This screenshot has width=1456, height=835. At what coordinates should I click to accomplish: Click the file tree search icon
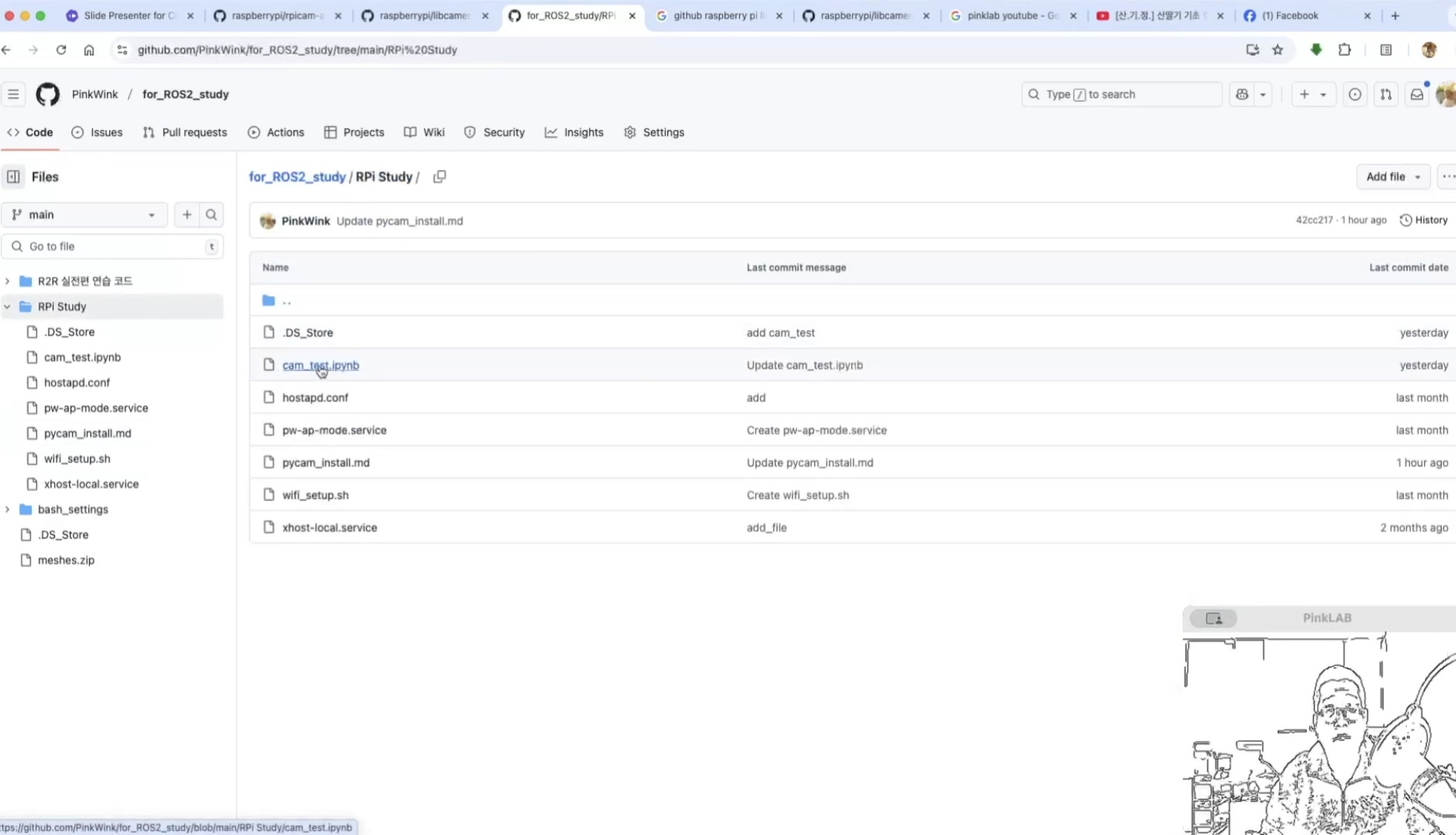(211, 215)
